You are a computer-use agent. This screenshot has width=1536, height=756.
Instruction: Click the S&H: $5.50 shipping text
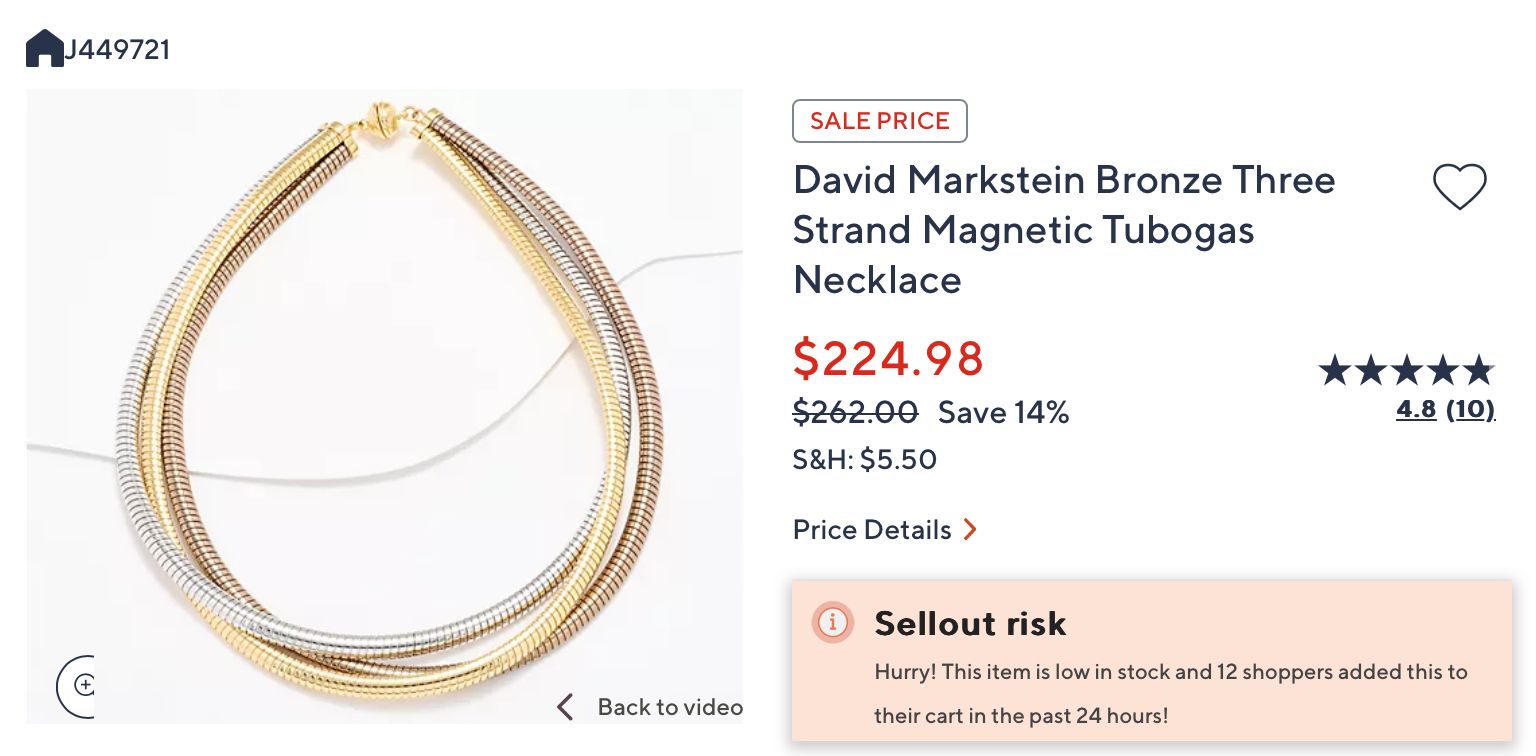pos(864,460)
